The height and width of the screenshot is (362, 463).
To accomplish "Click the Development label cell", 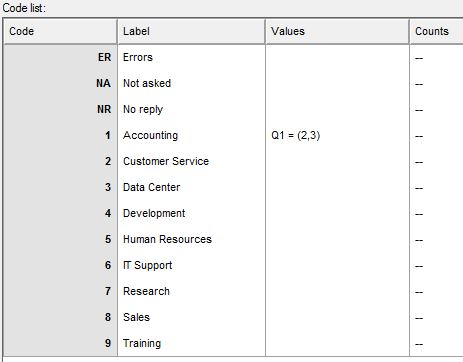I will click(x=191, y=213).
